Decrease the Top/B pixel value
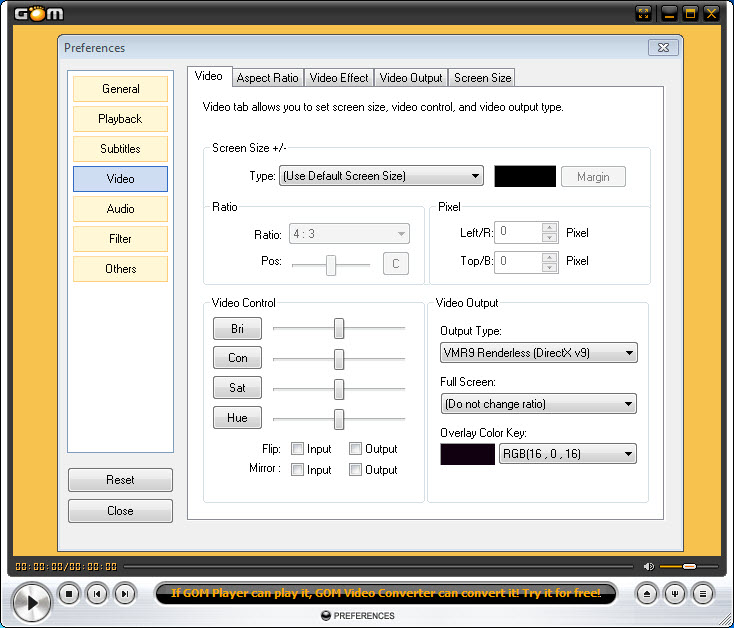734x628 pixels. click(x=550, y=268)
